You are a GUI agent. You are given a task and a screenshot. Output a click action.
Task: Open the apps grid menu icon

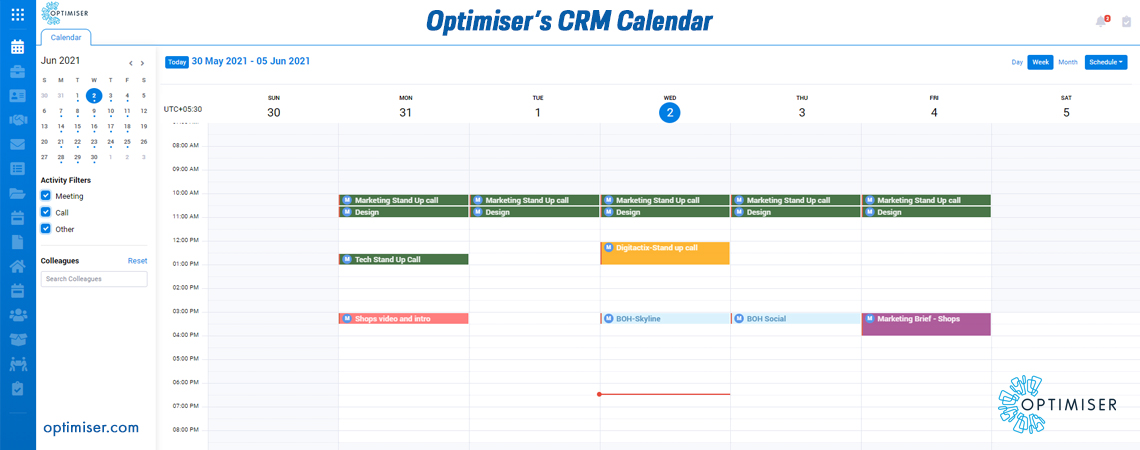[17, 14]
